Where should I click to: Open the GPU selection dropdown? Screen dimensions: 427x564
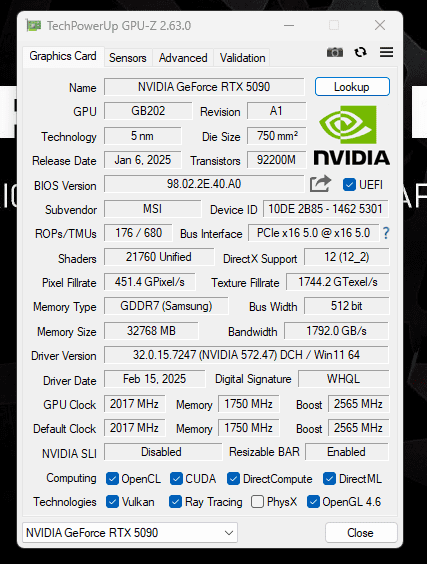point(130,533)
